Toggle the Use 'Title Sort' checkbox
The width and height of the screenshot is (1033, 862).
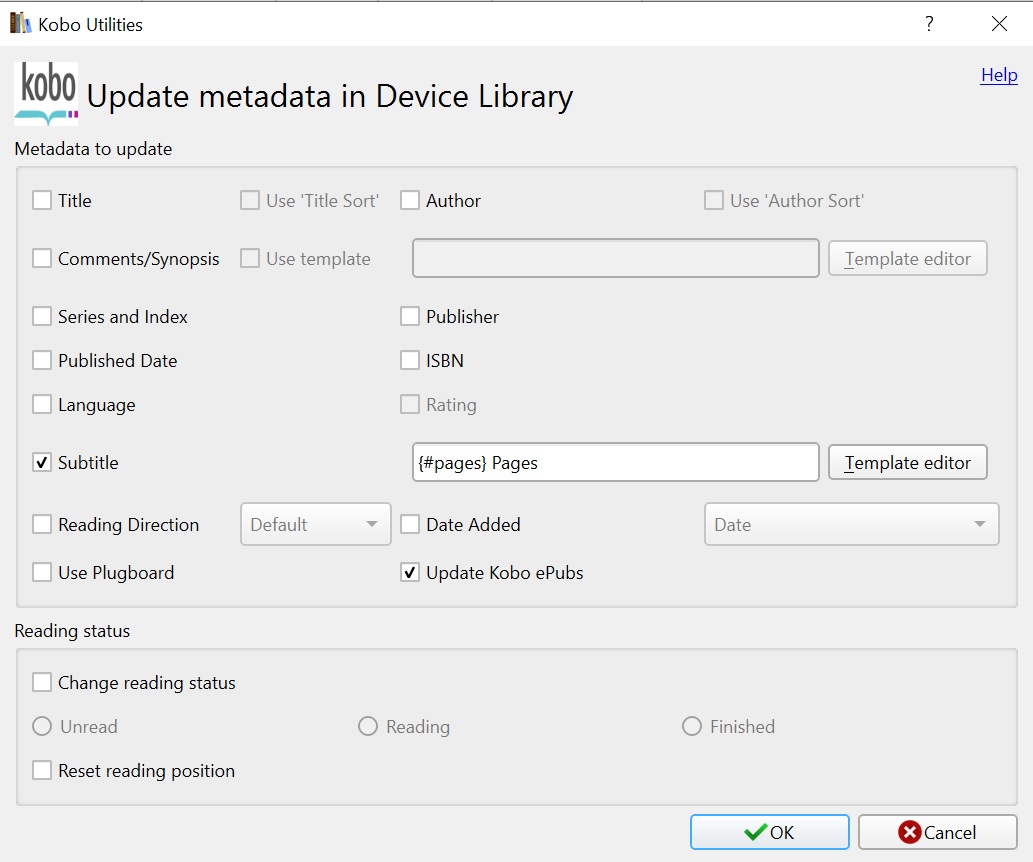[x=250, y=200]
